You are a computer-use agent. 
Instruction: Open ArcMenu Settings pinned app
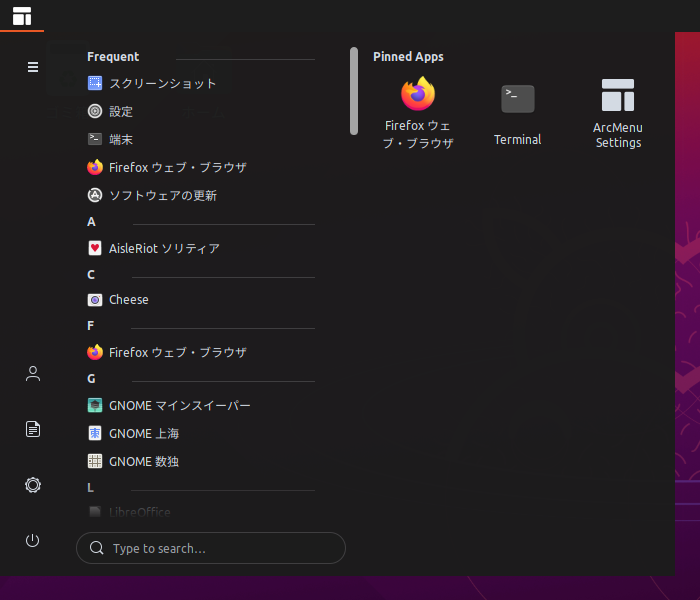(x=618, y=112)
